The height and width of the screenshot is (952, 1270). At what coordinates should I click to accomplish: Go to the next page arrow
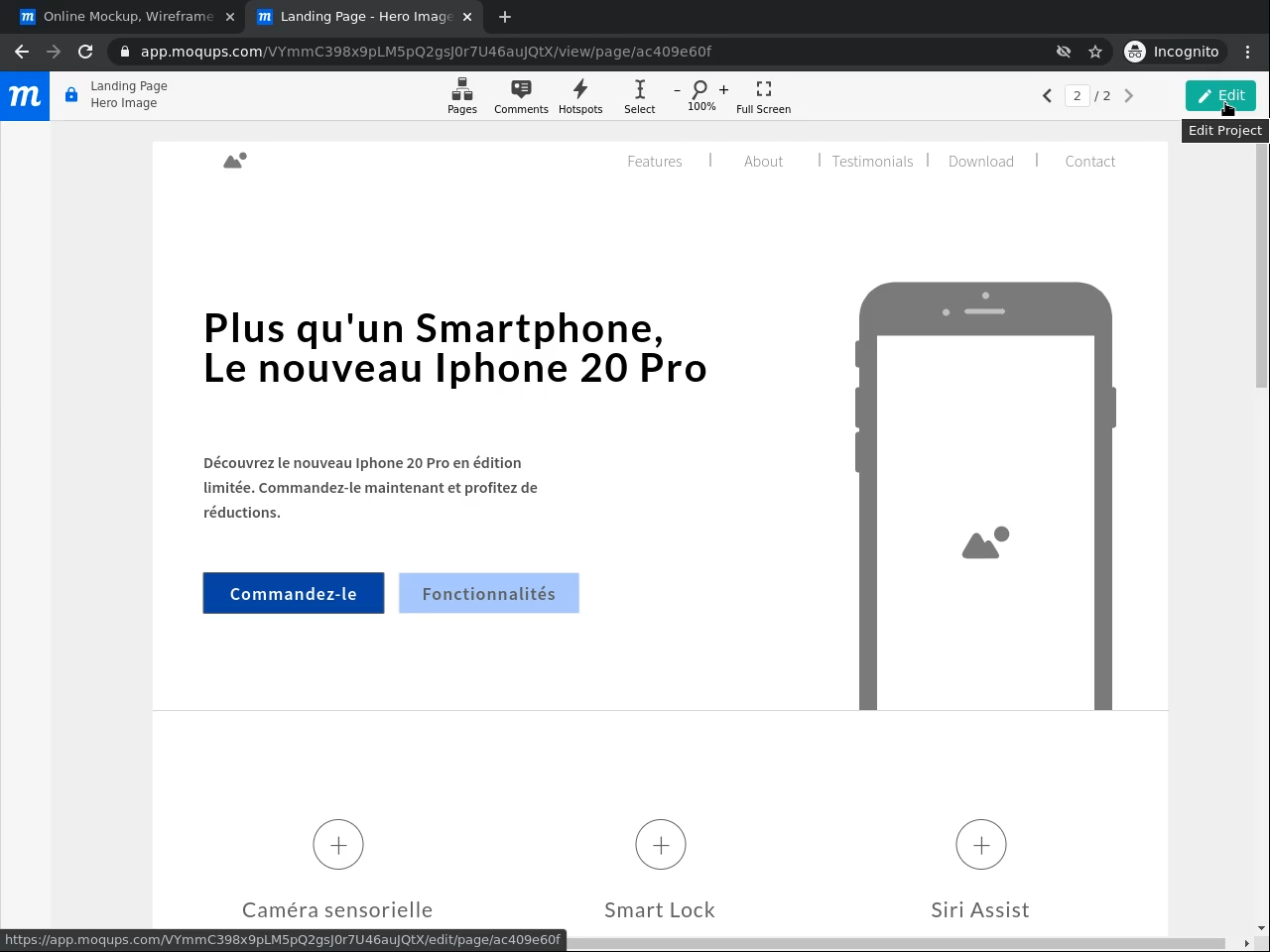pyautogui.click(x=1128, y=96)
